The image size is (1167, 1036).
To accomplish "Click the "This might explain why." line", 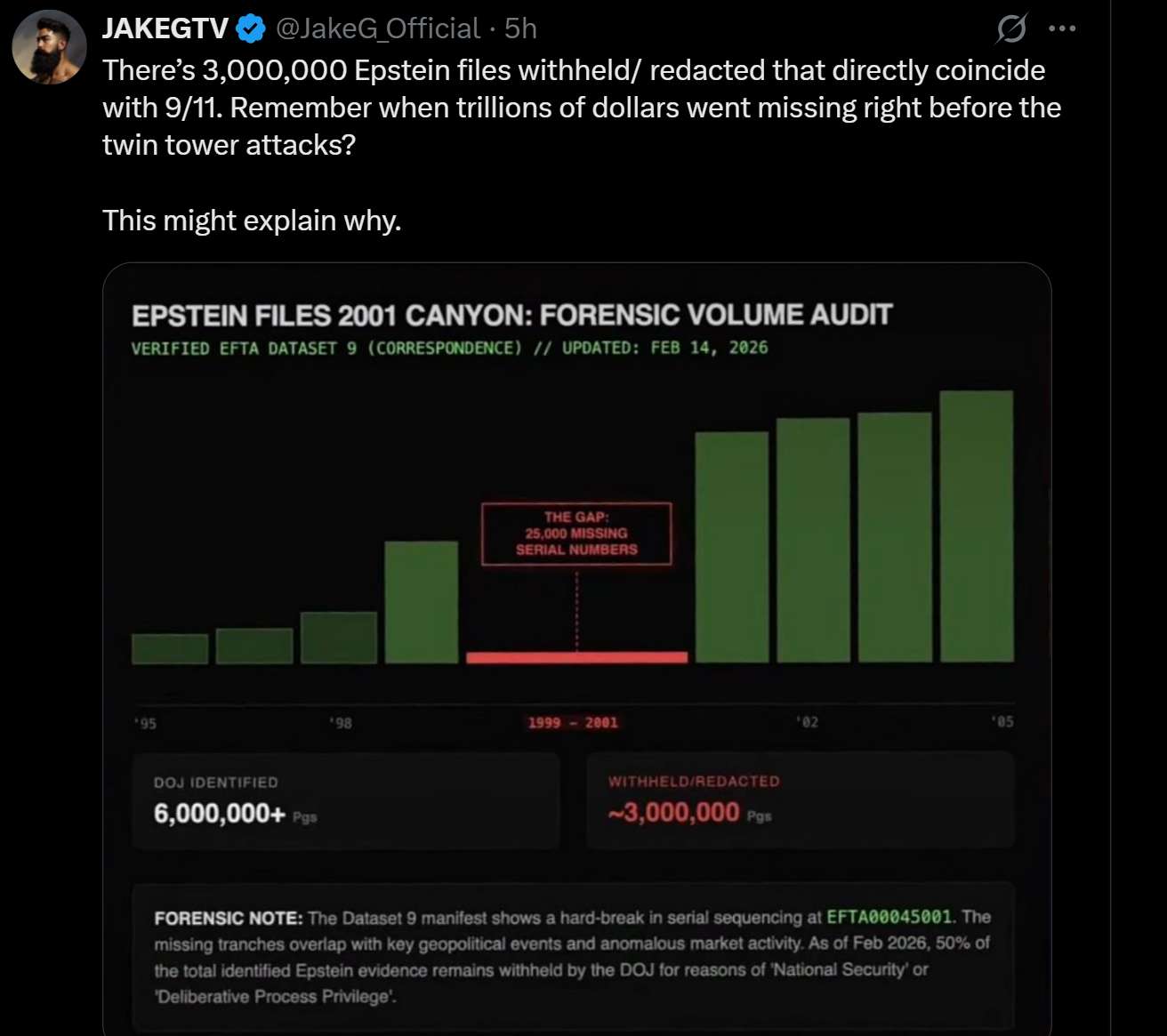I will [x=252, y=221].
